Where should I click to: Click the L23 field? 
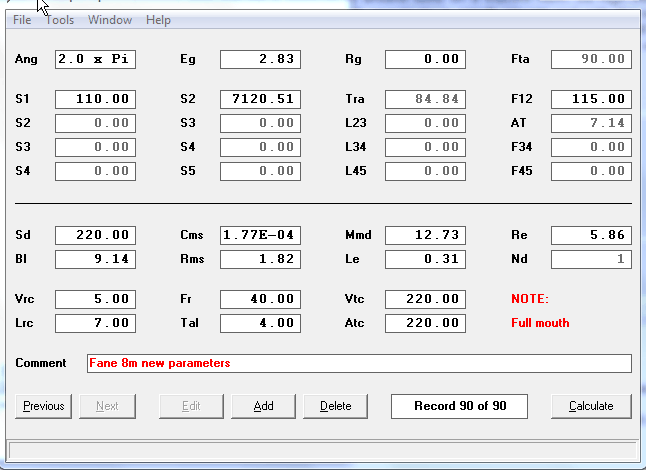tap(426, 123)
